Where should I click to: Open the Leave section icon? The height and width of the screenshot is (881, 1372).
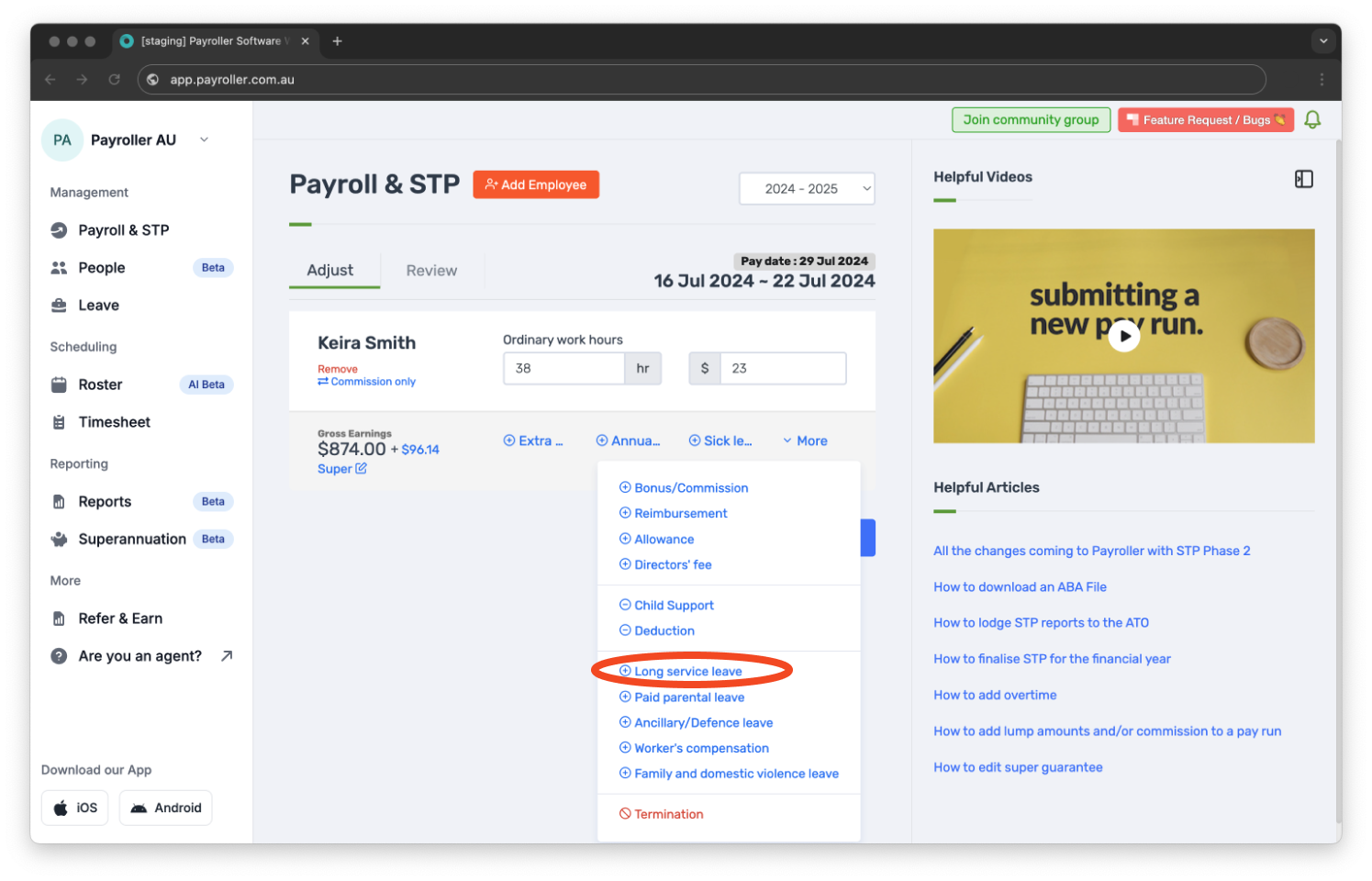(x=59, y=305)
